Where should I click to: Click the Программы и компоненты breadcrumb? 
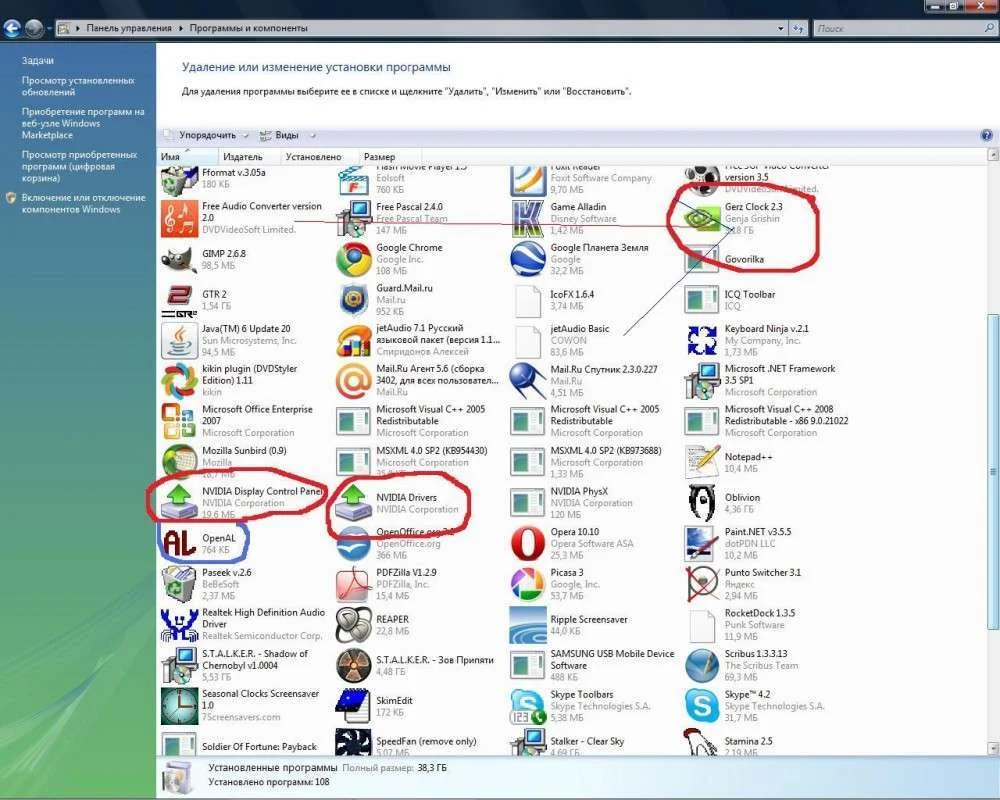coord(248,28)
